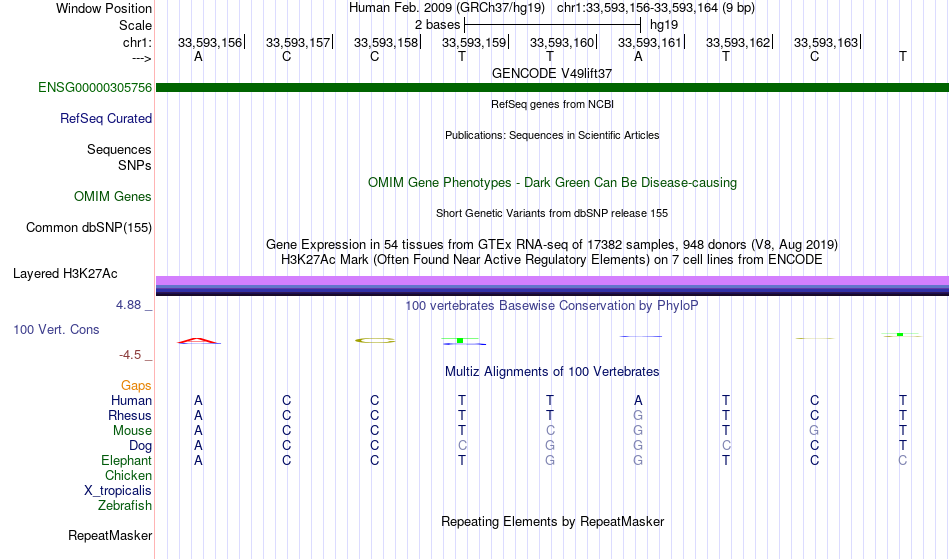Click the chr1: ruler label
The image size is (950, 559).
coord(137,42)
